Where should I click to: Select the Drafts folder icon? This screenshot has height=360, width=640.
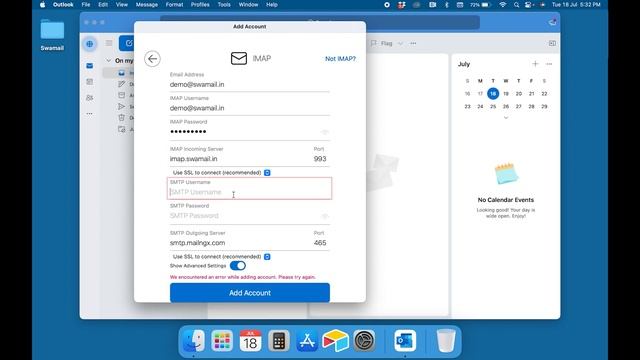click(122, 84)
